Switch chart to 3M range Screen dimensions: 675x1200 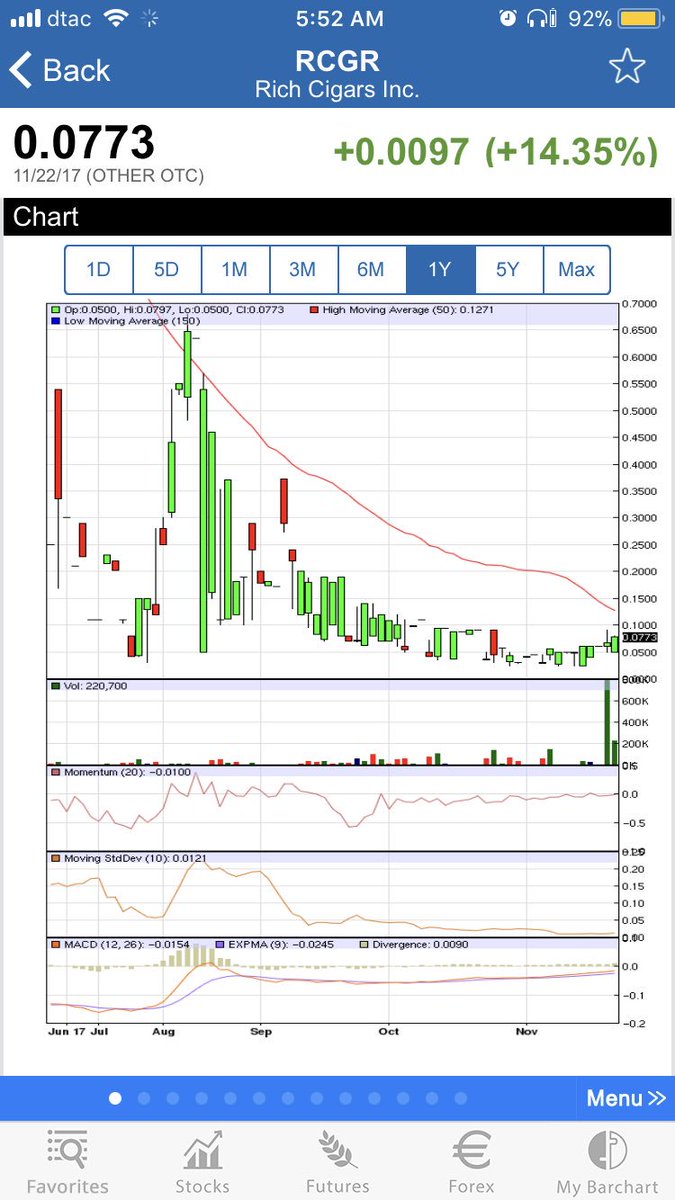(302, 269)
